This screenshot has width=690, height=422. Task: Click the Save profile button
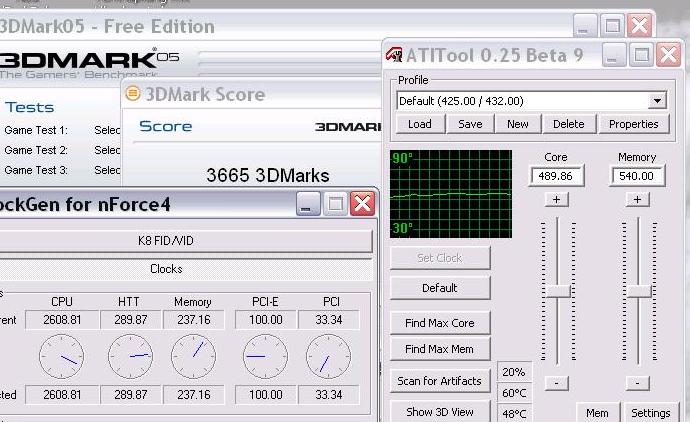pos(470,124)
